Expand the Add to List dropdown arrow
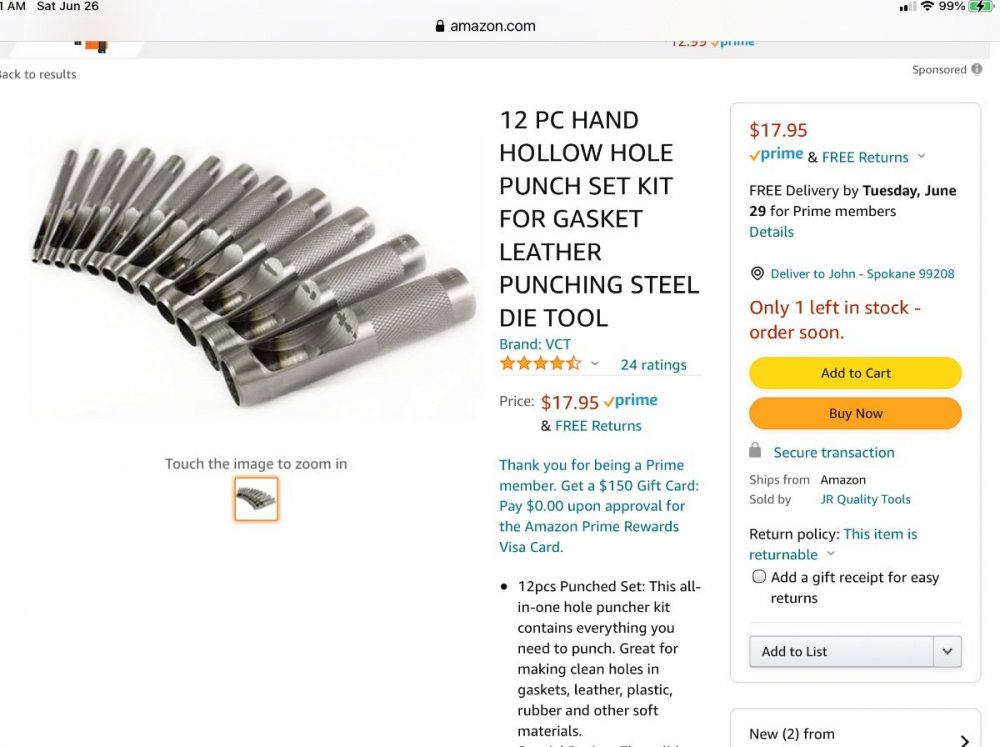Screen dimensions: 1000x747 (947, 651)
